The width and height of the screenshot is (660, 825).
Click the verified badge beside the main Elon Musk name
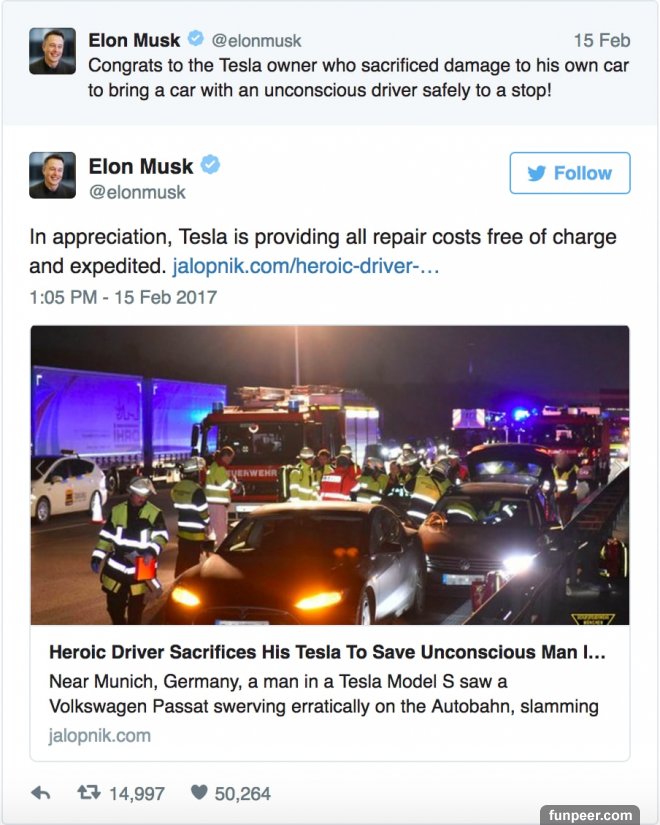click(211, 165)
